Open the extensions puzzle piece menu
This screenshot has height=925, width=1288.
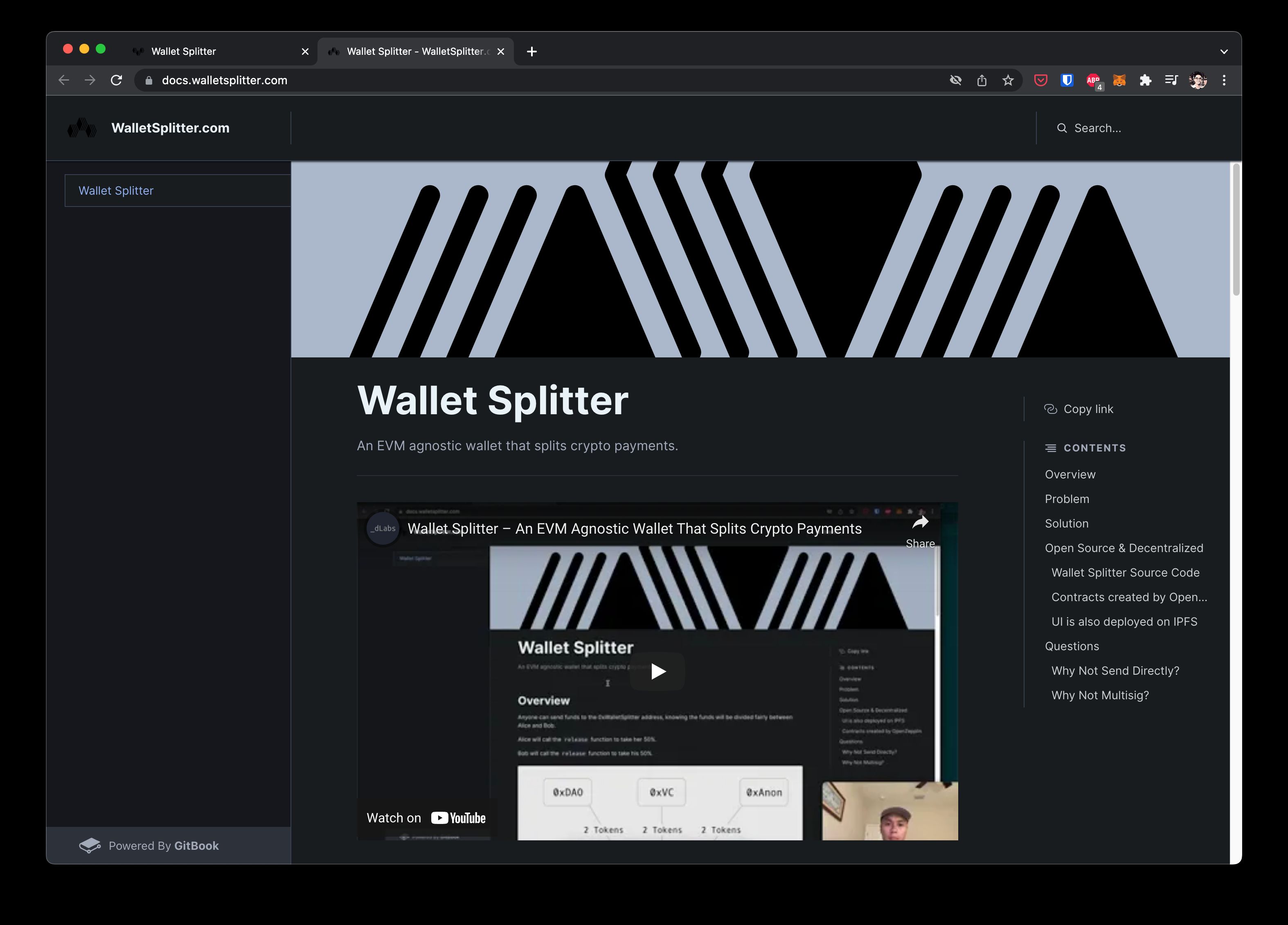coord(1146,81)
